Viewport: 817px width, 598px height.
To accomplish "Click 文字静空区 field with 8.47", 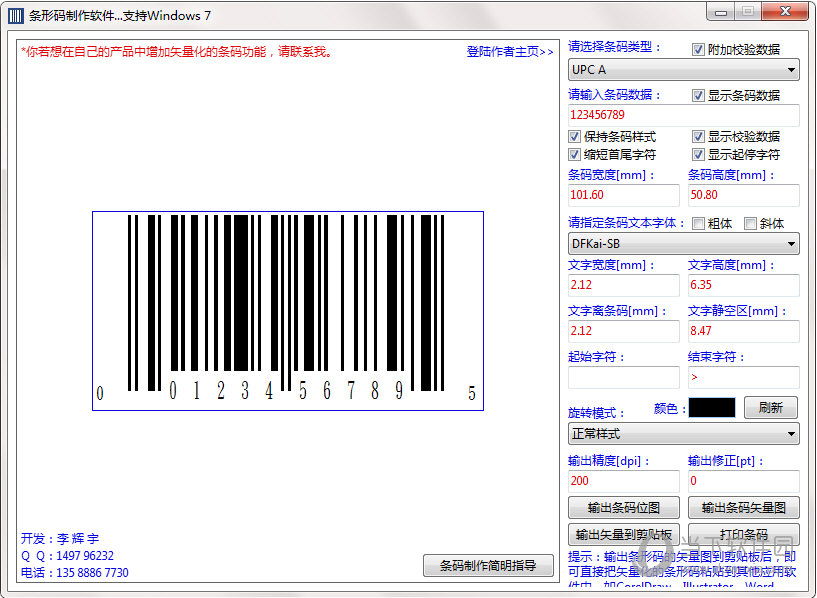I will tap(744, 331).
